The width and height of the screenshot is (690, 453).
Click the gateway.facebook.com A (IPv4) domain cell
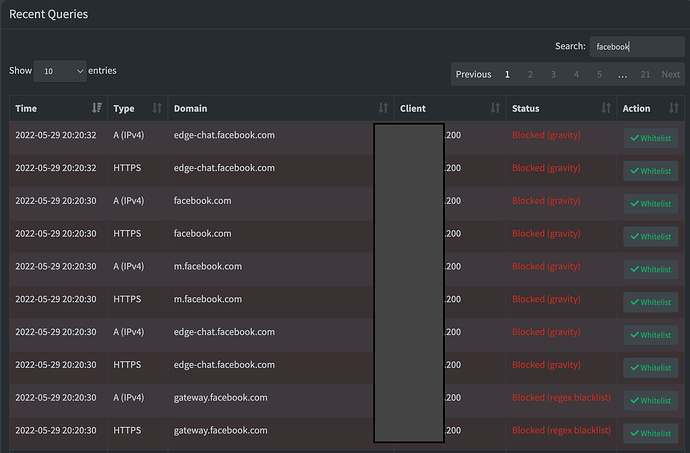220,397
